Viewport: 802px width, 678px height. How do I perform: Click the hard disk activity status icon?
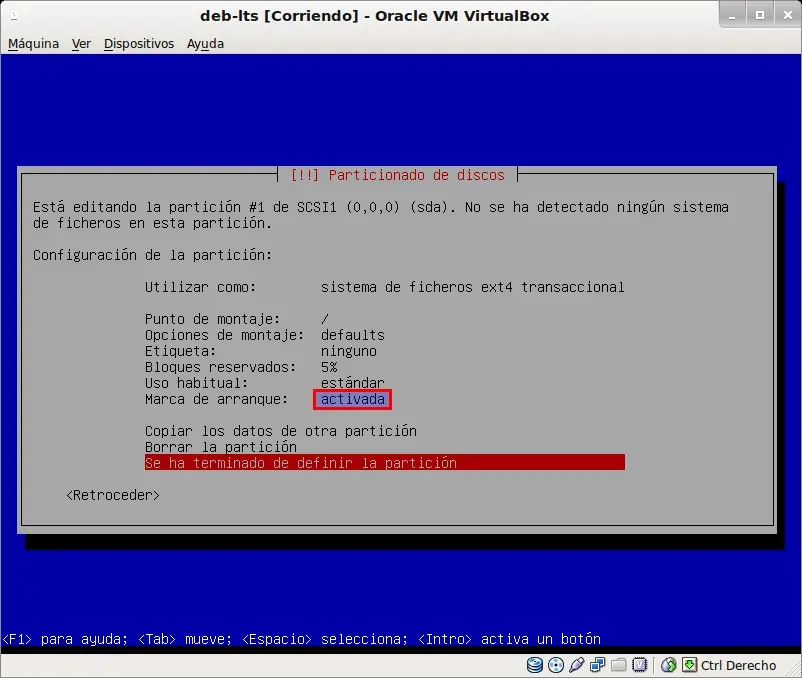coord(534,665)
